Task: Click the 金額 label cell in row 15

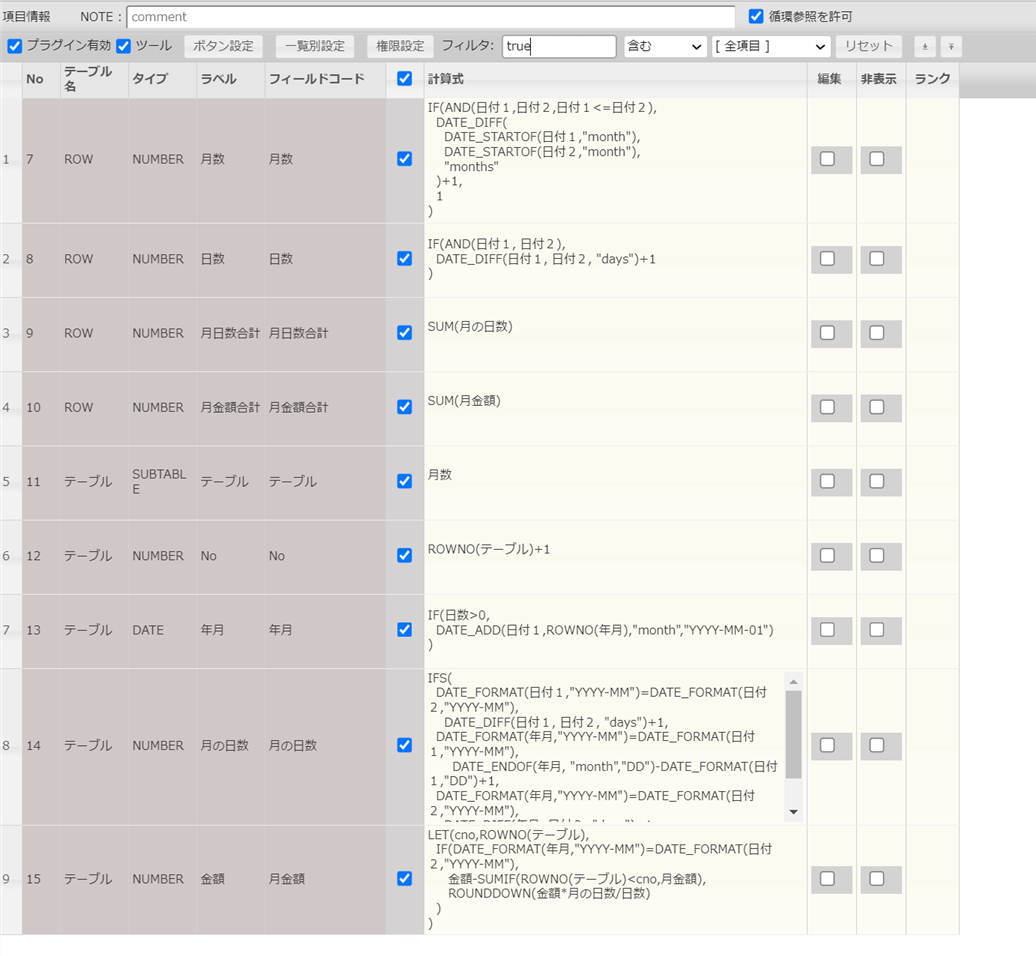Action: coord(230,879)
